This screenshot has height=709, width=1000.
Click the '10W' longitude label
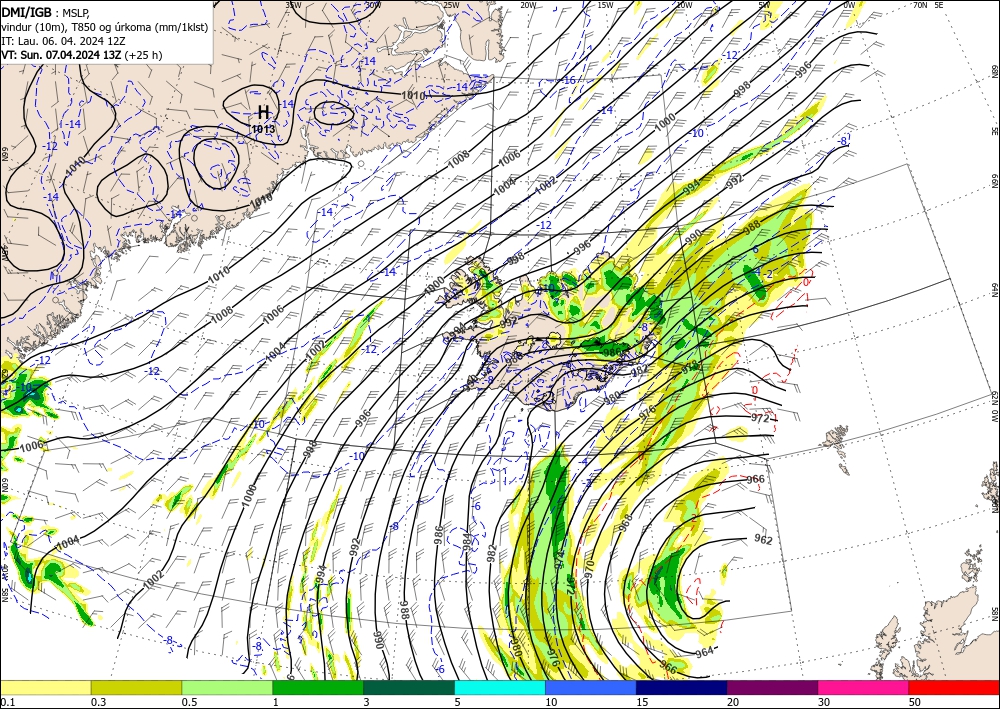(x=684, y=5)
